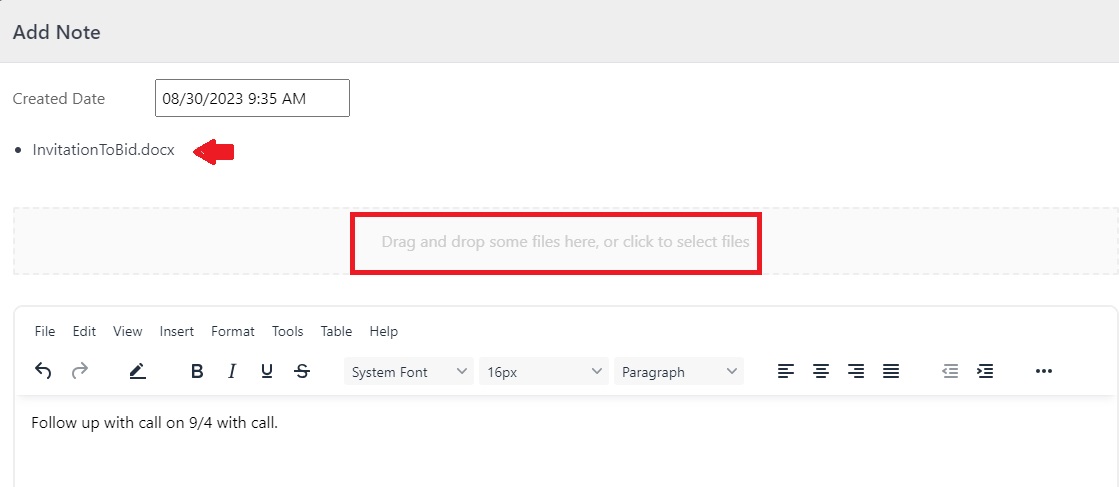Open the Format menu
Image resolution: width=1119 pixels, height=487 pixels.
(233, 331)
